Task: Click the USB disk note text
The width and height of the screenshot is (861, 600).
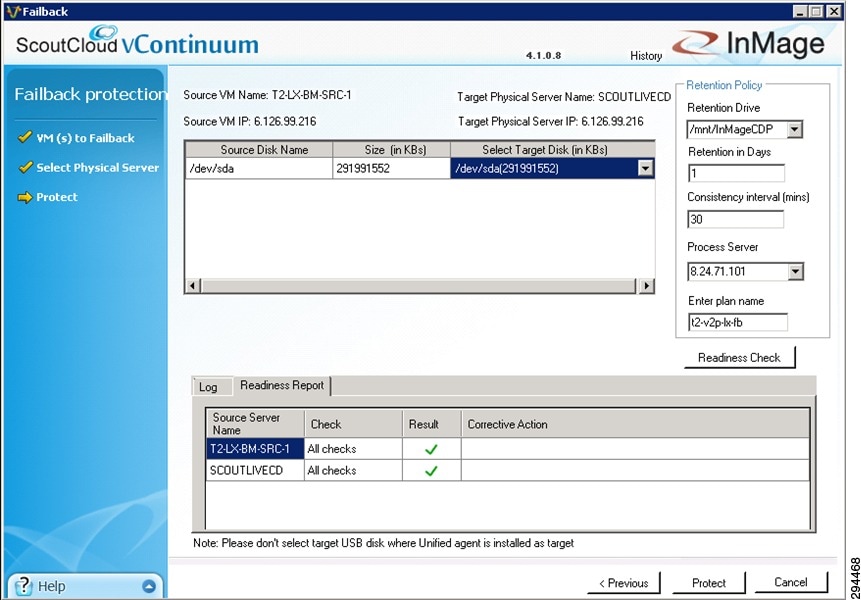Action: [x=383, y=543]
